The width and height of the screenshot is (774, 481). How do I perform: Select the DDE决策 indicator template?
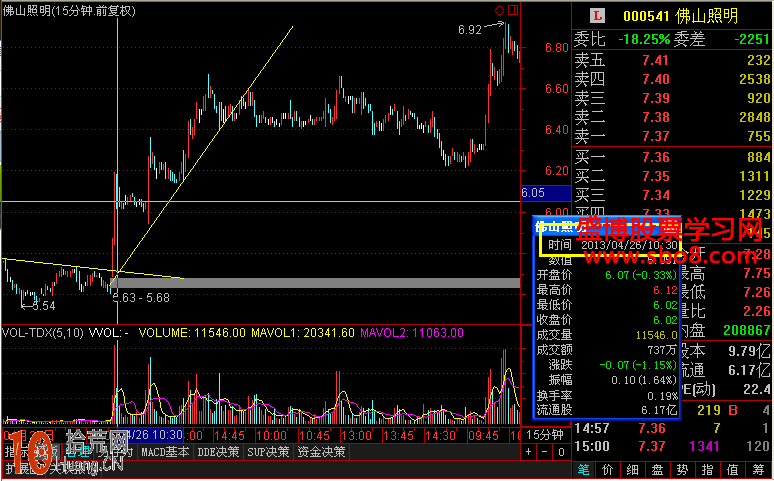218,452
